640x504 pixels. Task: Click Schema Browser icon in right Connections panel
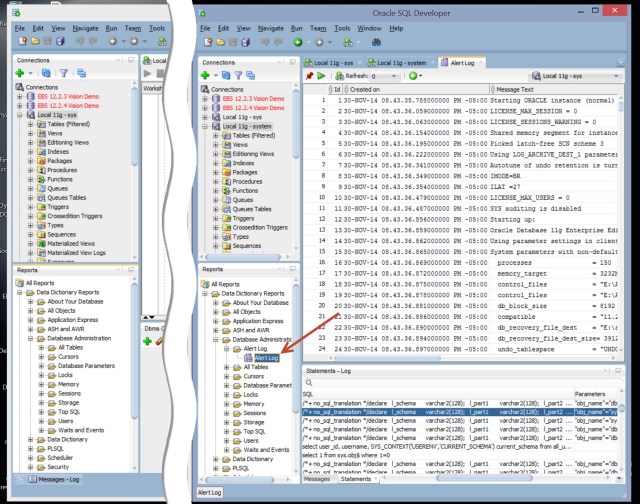coord(250,75)
